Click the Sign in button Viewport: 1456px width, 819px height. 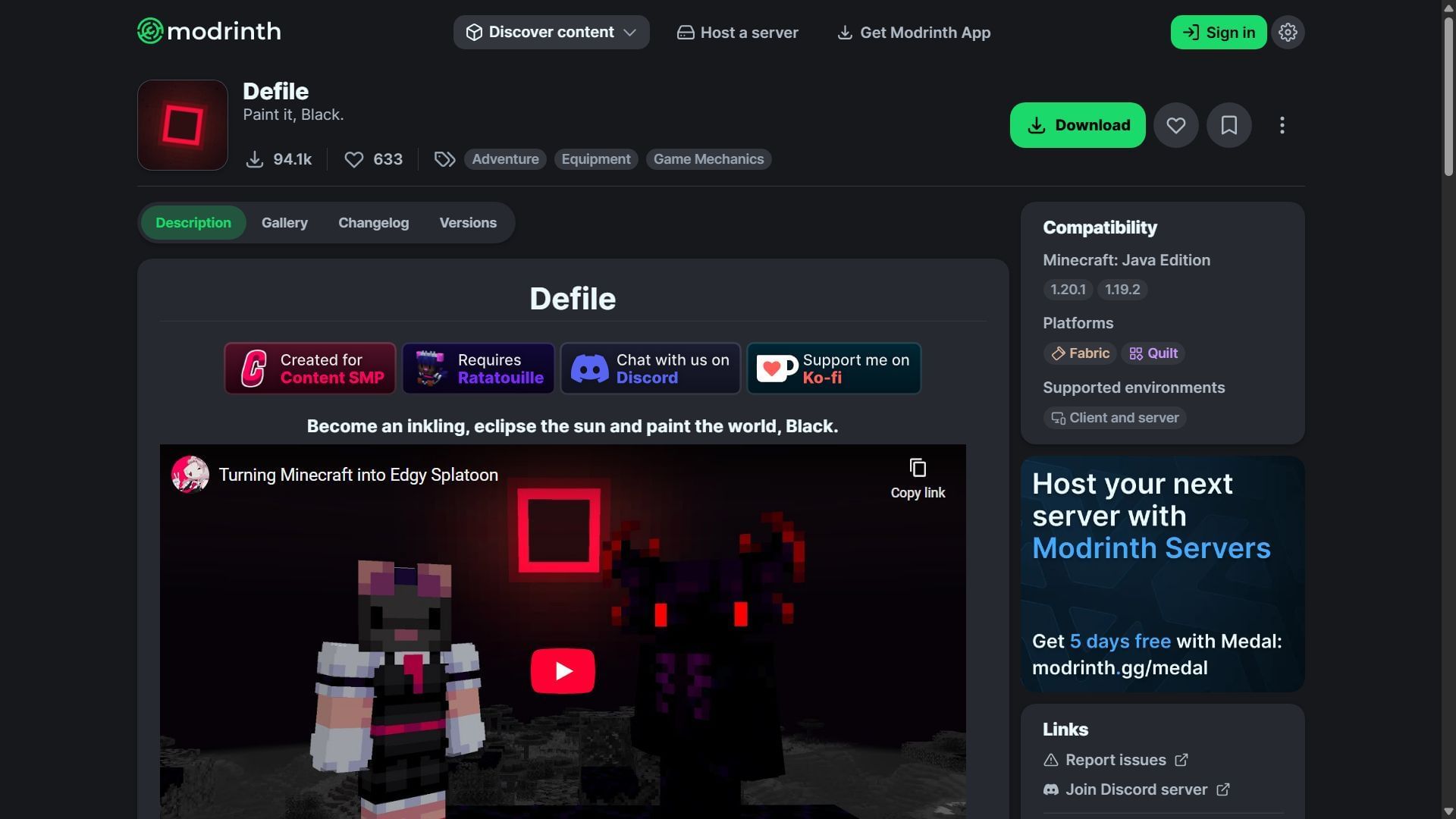click(x=1218, y=33)
